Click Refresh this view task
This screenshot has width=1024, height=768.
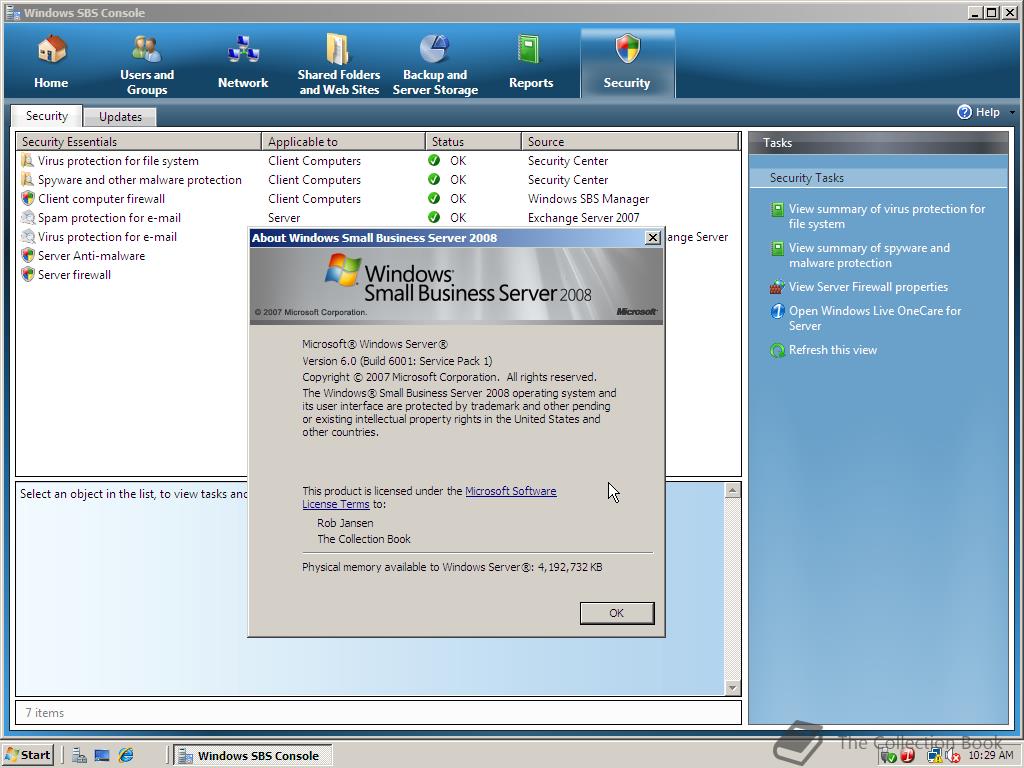[x=833, y=350]
